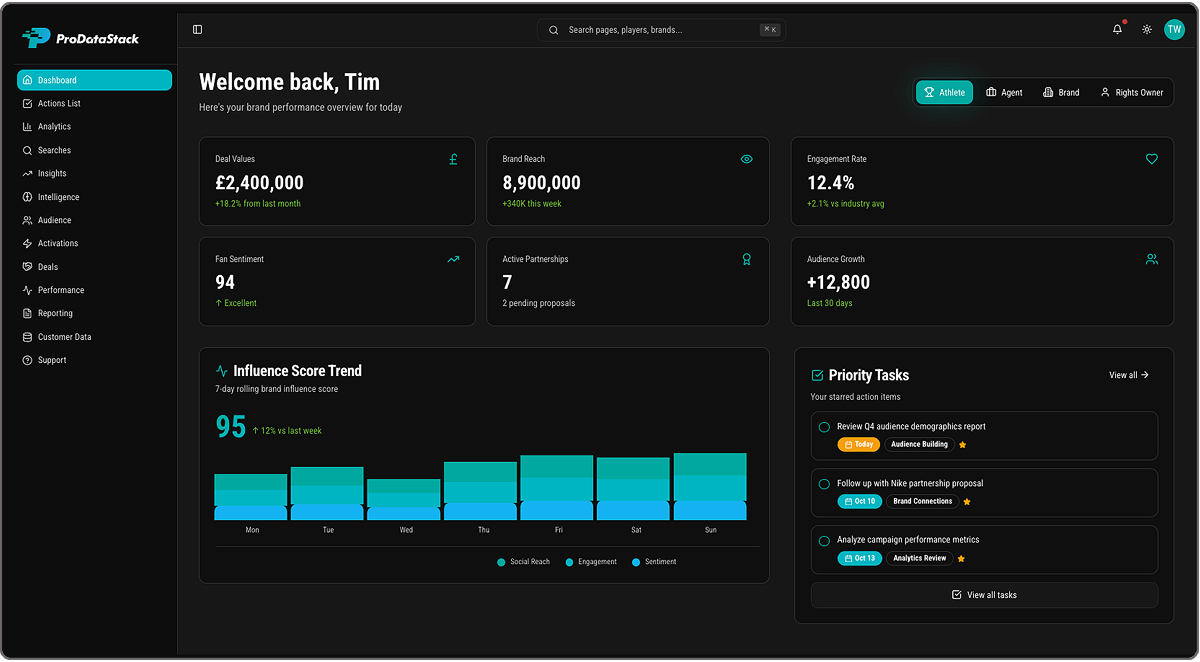Screen dimensions: 1200x662
Task: Click the pound sterling icon on Deal Values card
Action: point(453,158)
